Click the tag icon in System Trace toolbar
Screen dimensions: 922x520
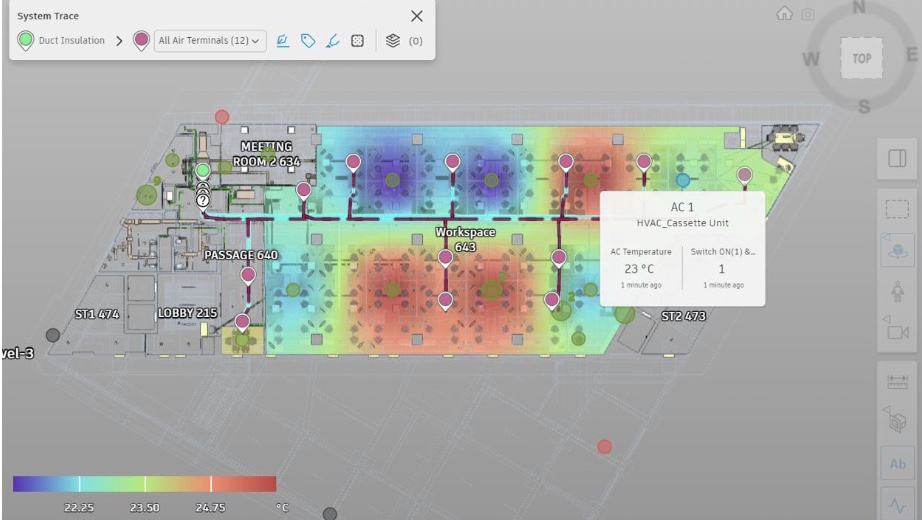[x=308, y=41]
